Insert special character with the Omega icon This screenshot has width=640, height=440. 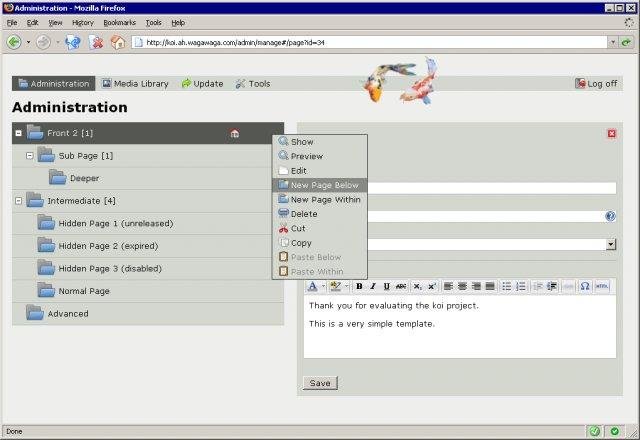[585, 286]
